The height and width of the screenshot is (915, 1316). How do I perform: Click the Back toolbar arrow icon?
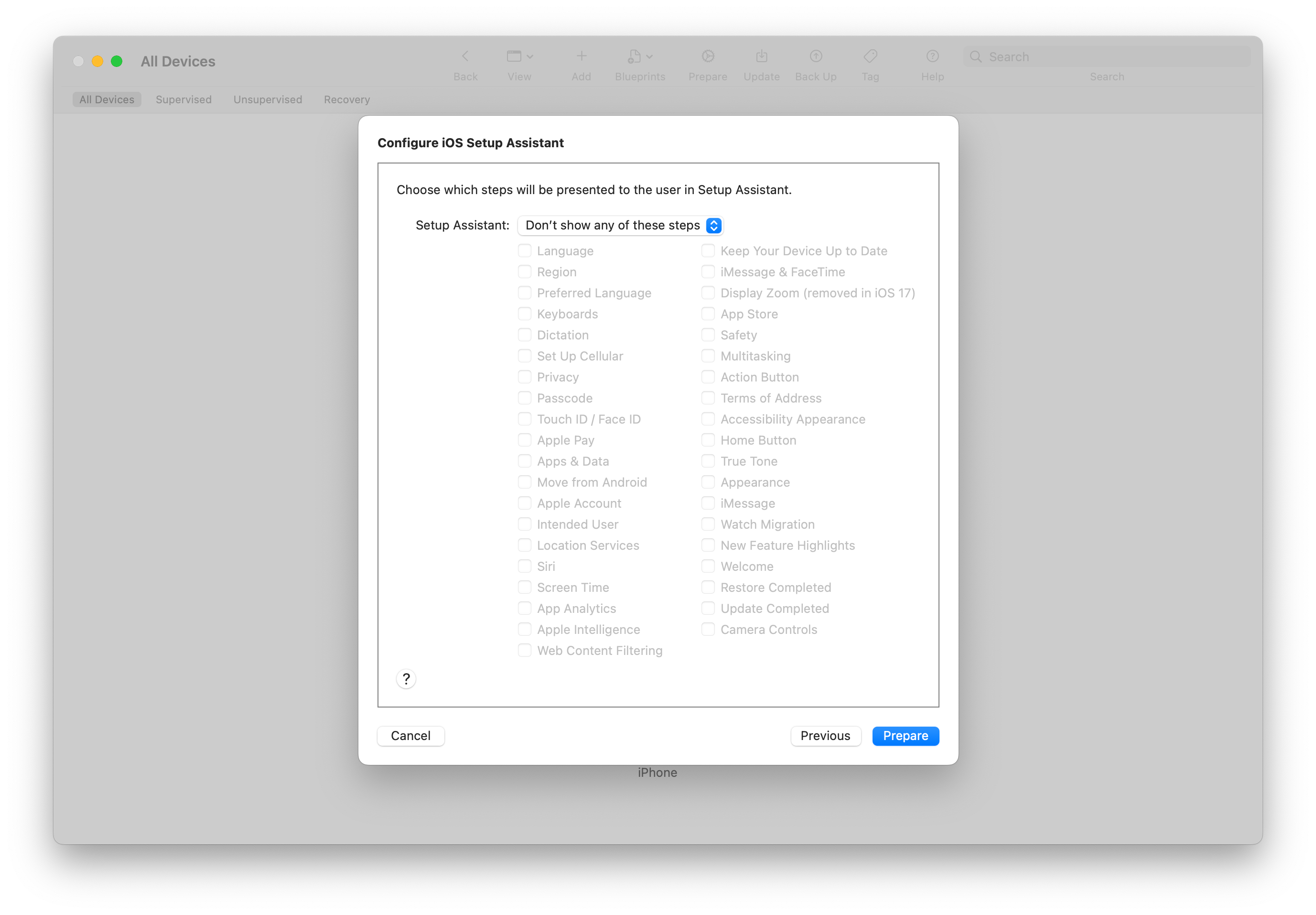pos(465,56)
